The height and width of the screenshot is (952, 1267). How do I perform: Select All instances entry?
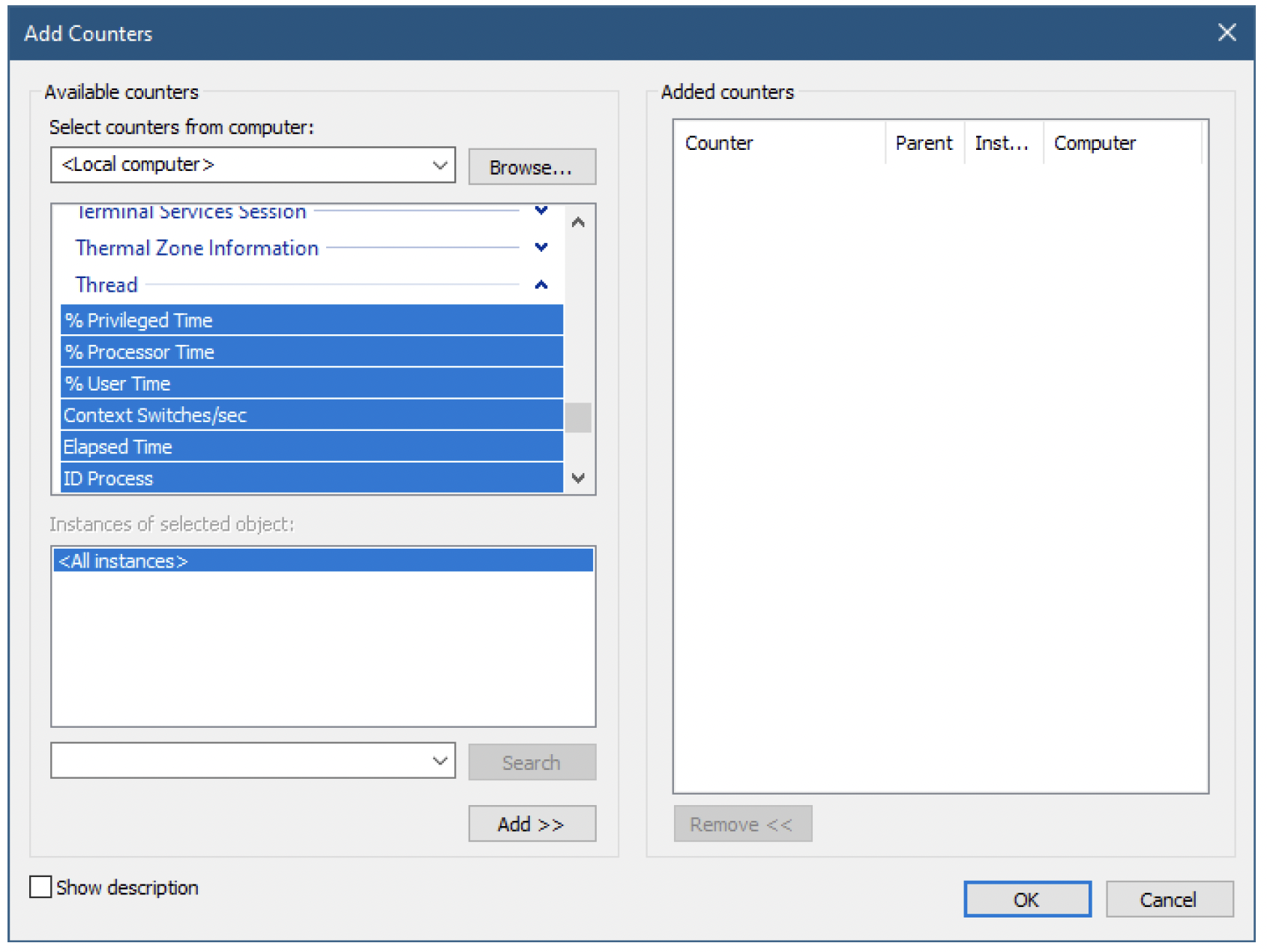pyautogui.click(x=322, y=561)
